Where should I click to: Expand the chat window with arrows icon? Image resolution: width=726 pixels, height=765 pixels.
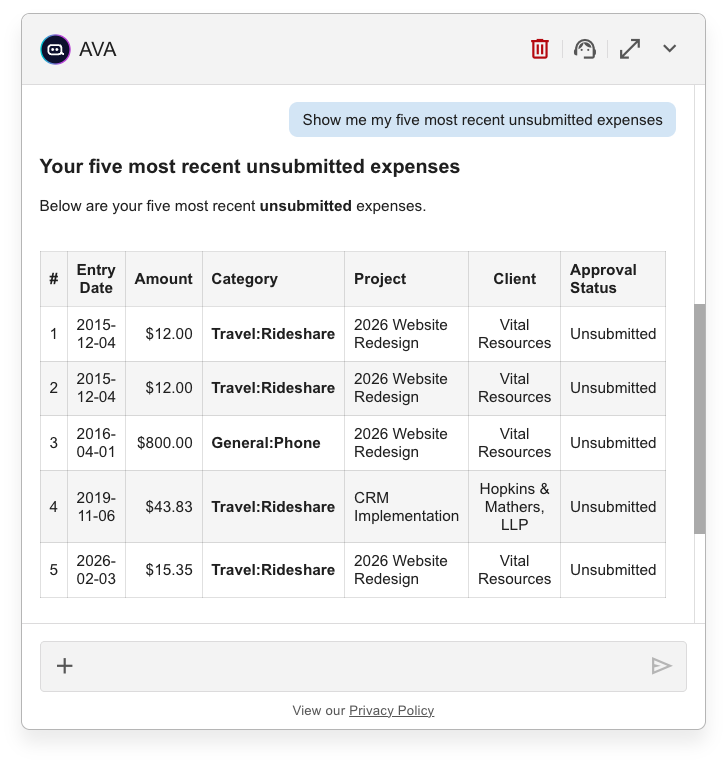coord(630,48)
